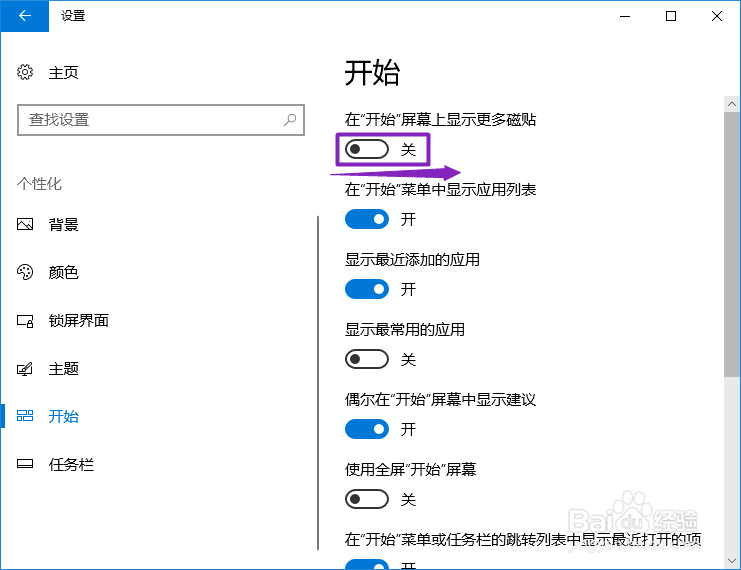Click the search magnifier icon

tap(290, 120)
